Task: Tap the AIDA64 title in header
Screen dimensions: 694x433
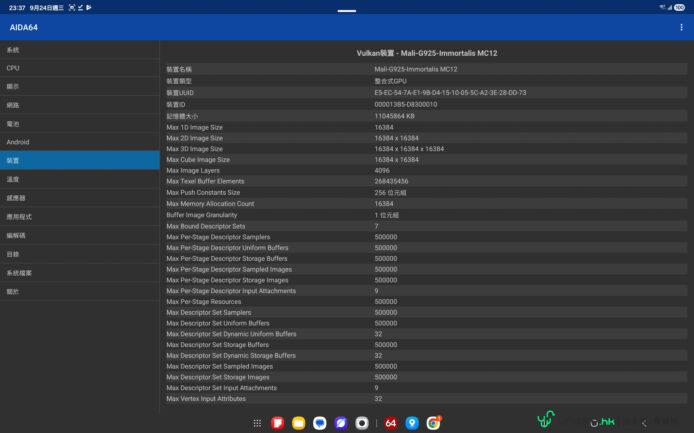Action: [24, 27]
